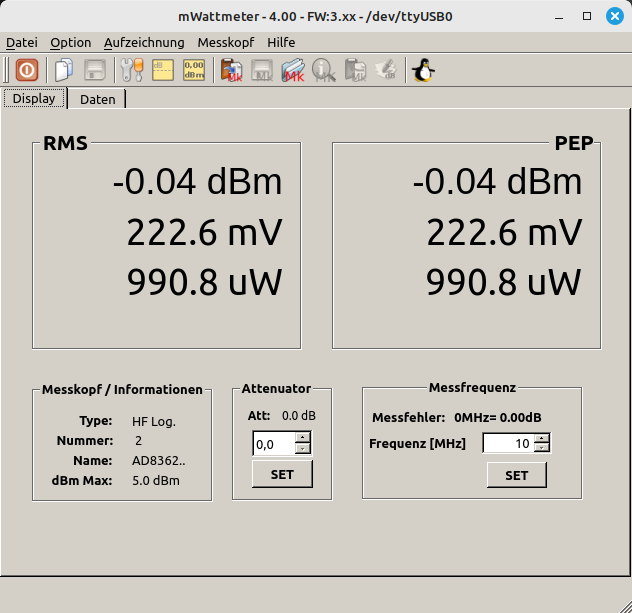Decrease the attenuator value with down arrow
Viewport: 632px width, 613px height.
point(303,449)
